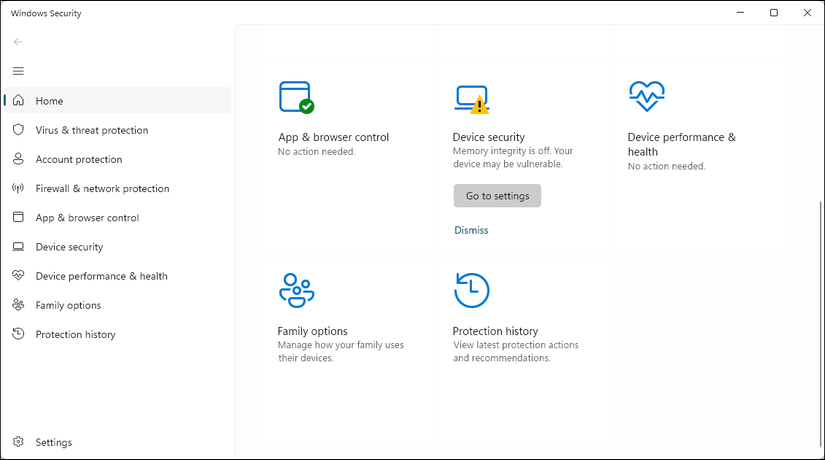Click the Dismiss link
The image size is (825, 460).
[x=471, y=230]
